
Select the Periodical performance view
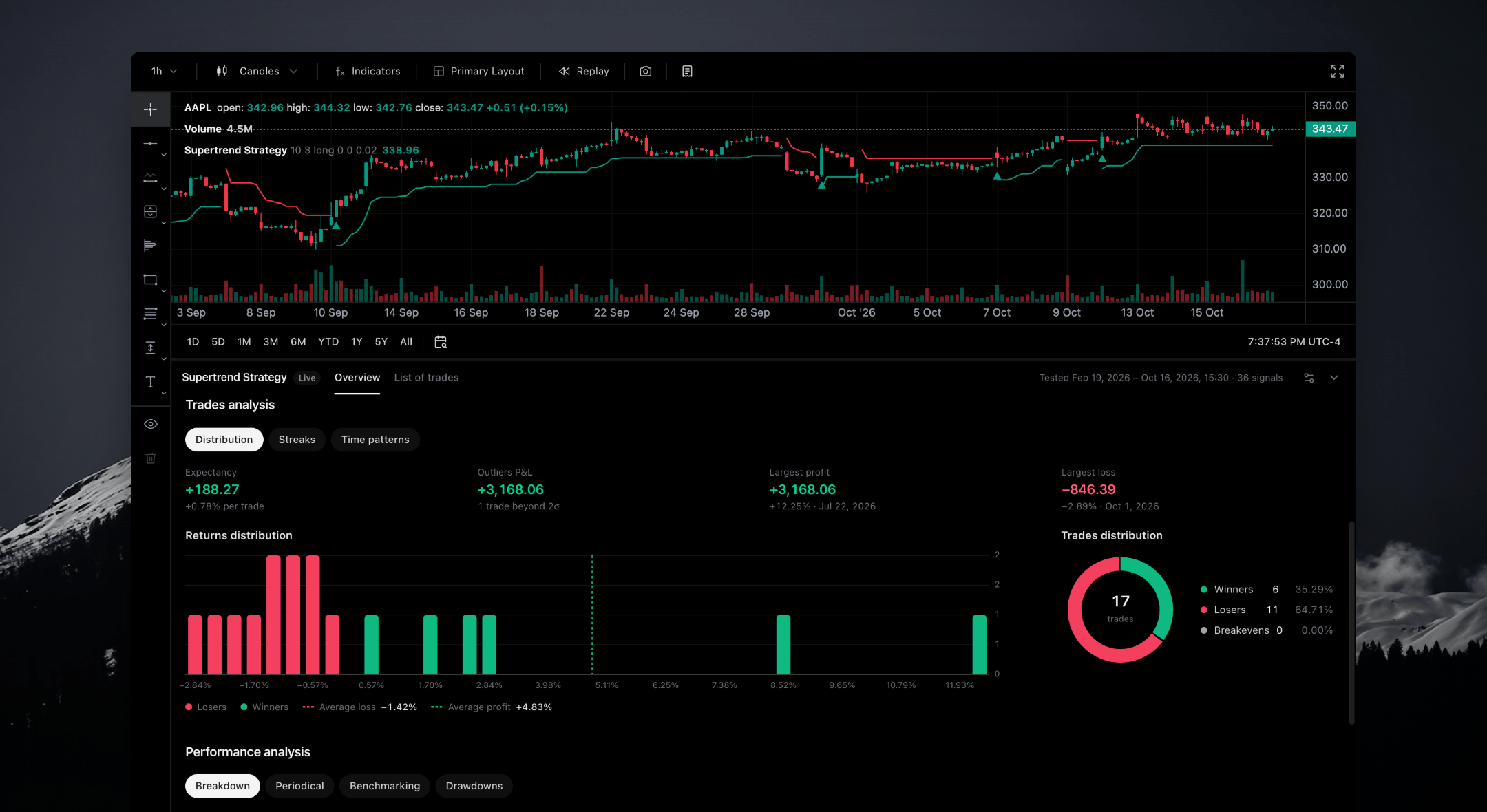click(x=299, y=786)
